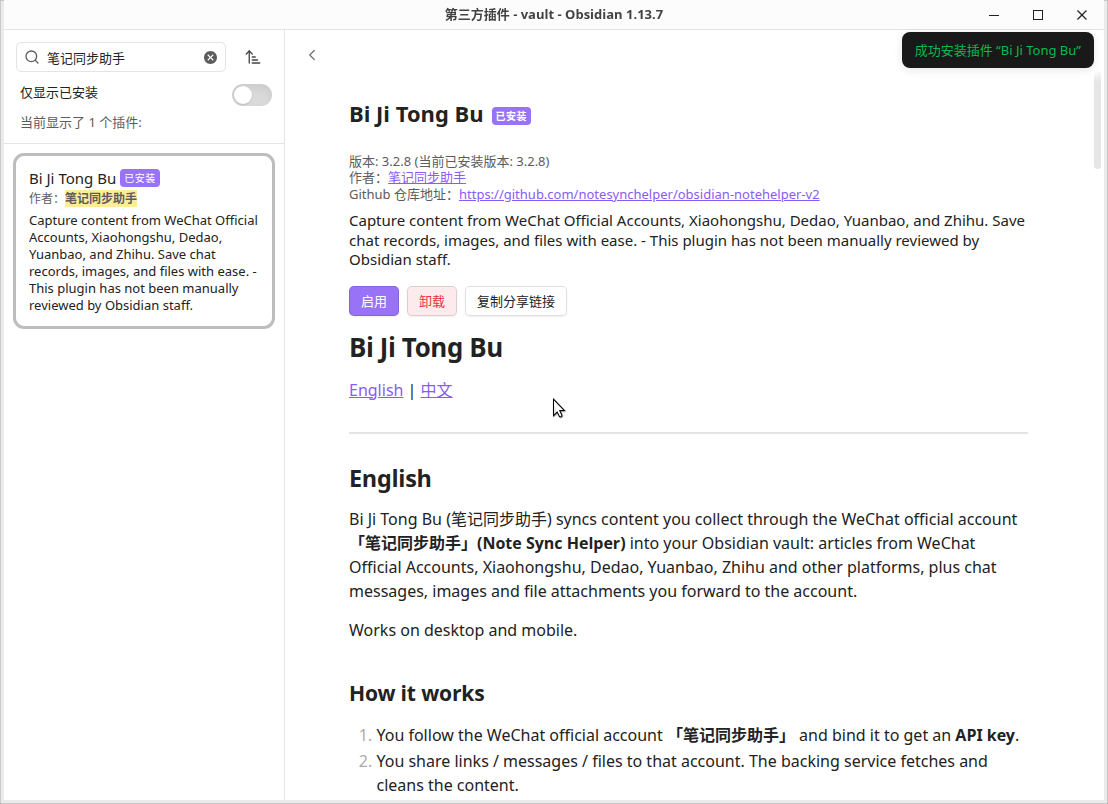Viewport: 1108px width, 804px height.
Task: Close the Obsidian window
Action: point(1082,15)
